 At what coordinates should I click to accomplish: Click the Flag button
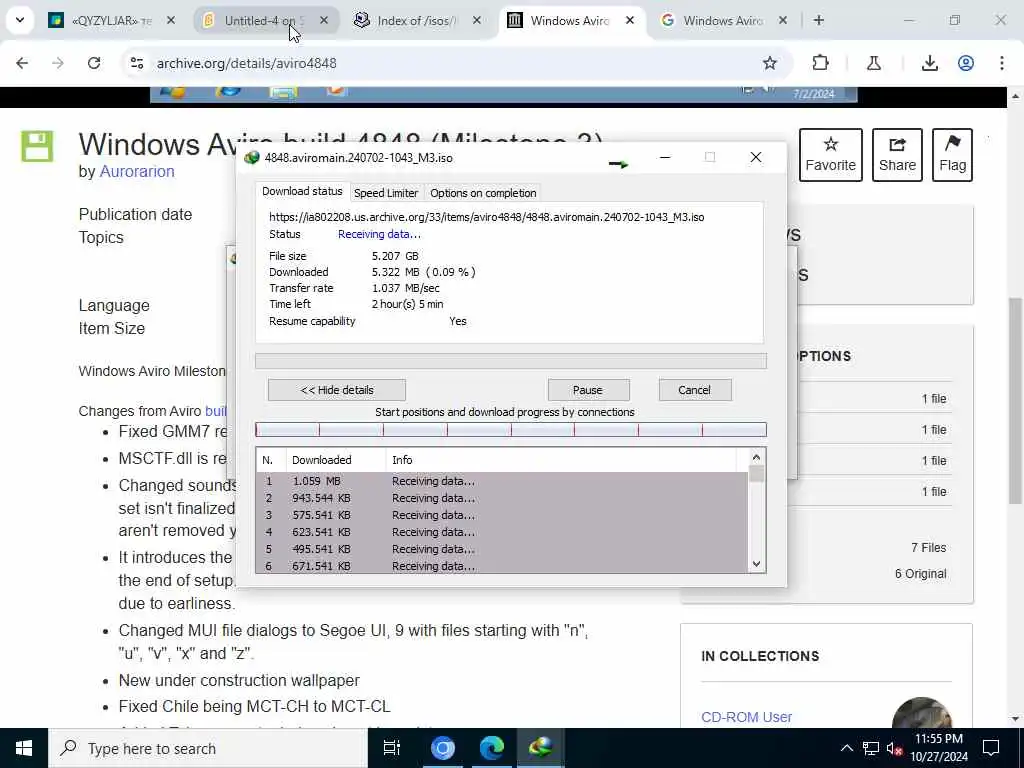click(952, 155)
